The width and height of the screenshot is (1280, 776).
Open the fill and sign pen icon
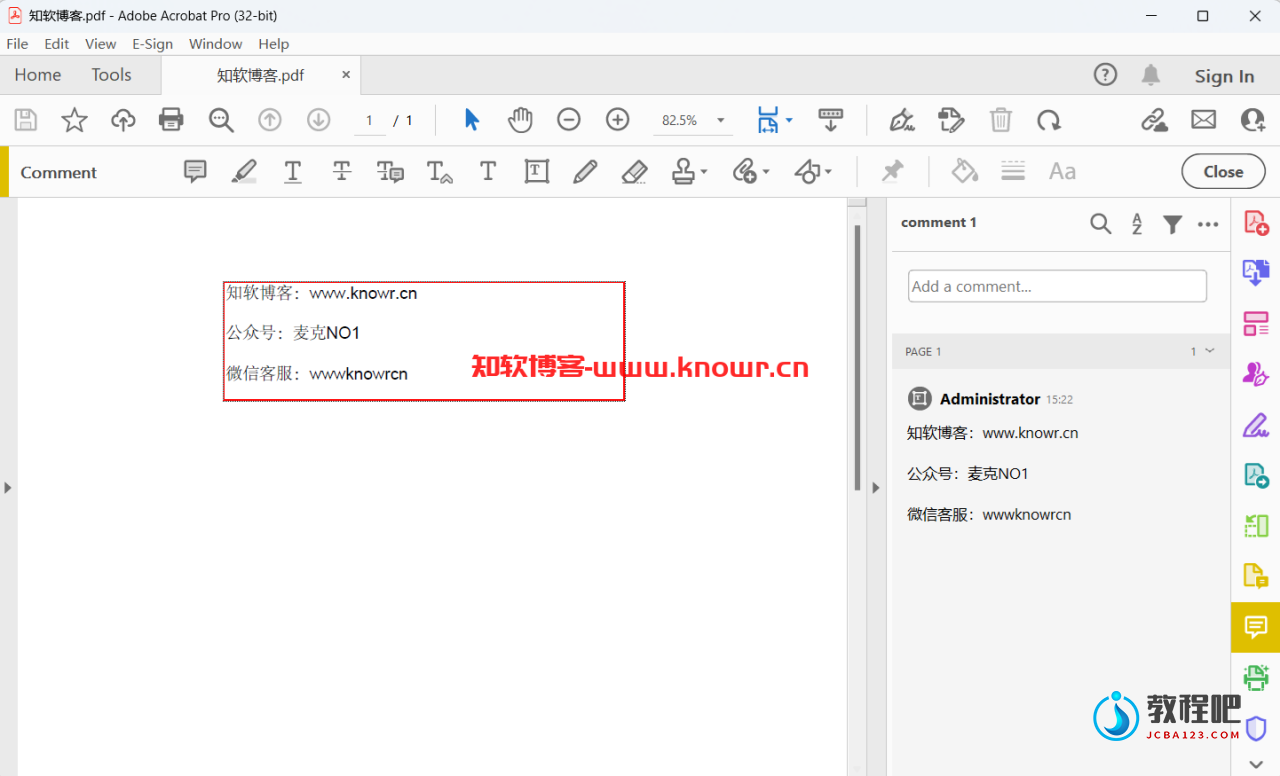(x=903, y=120)
